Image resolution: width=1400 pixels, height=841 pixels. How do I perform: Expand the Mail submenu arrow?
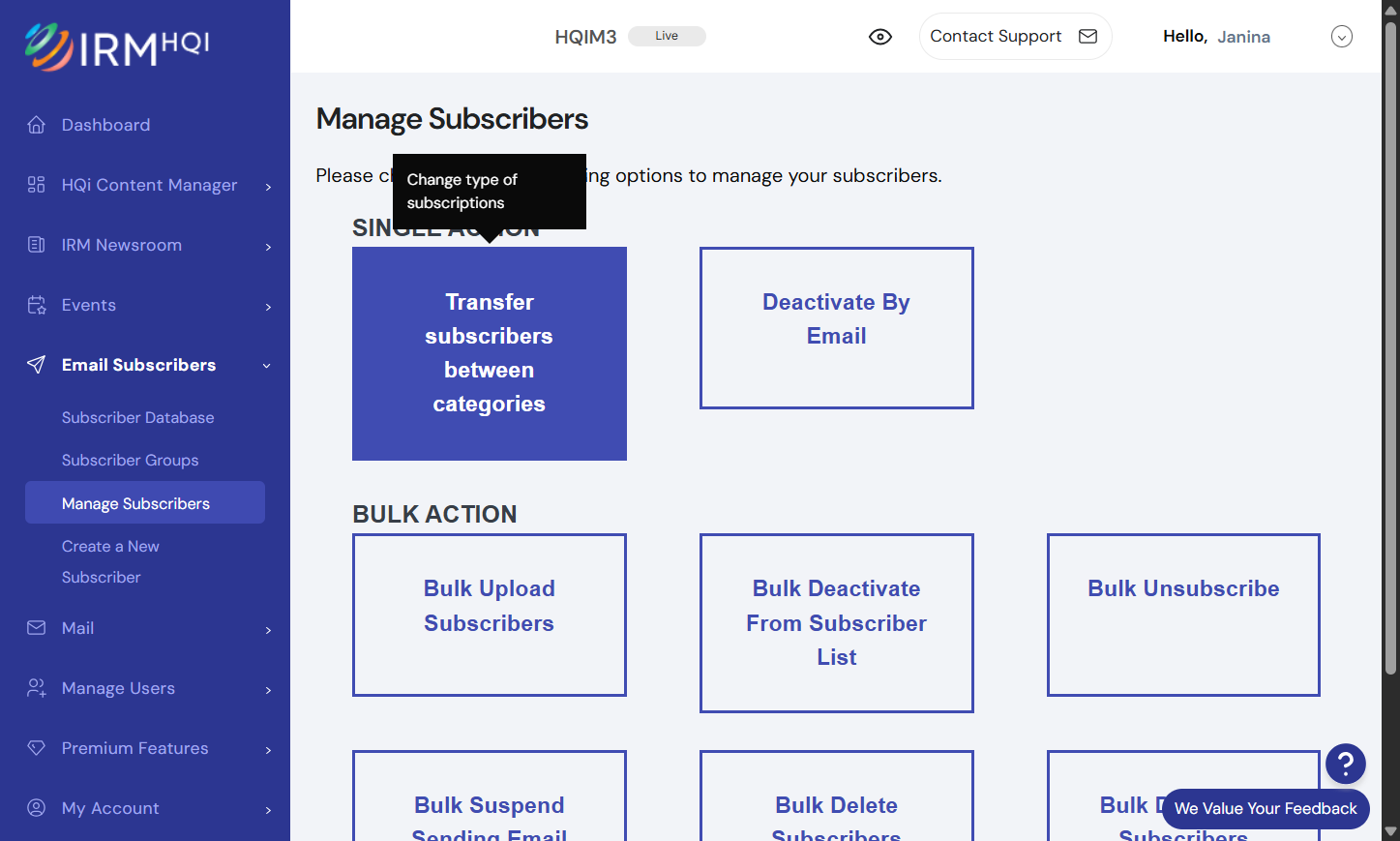pyautogui.click(x=268, y=630)
